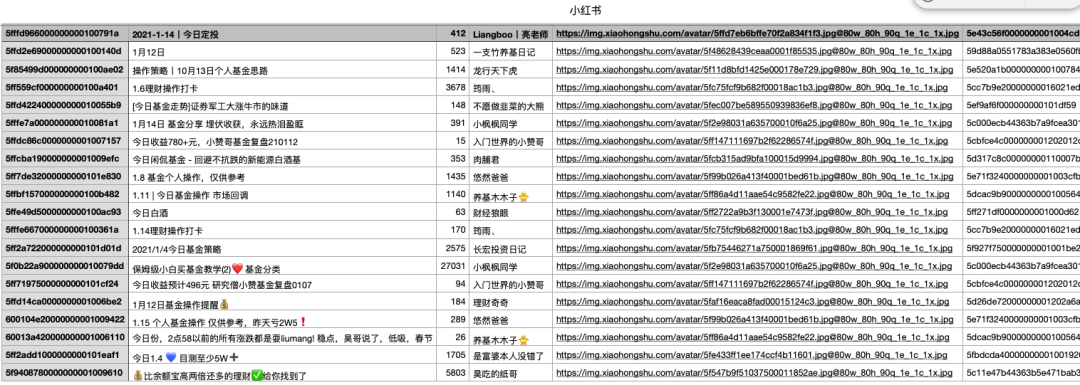
Task: Select cell 5ff271df0000000001000d62
Action: point(1021,213)
